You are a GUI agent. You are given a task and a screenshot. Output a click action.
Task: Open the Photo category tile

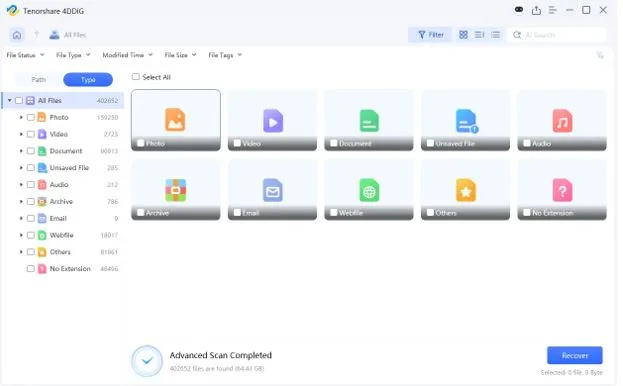tap(176, 120)
